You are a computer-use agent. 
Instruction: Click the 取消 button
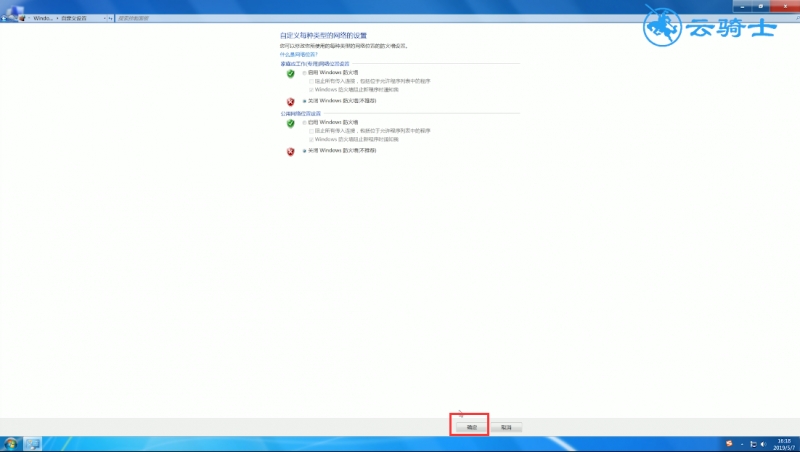(x=506, y=427)
